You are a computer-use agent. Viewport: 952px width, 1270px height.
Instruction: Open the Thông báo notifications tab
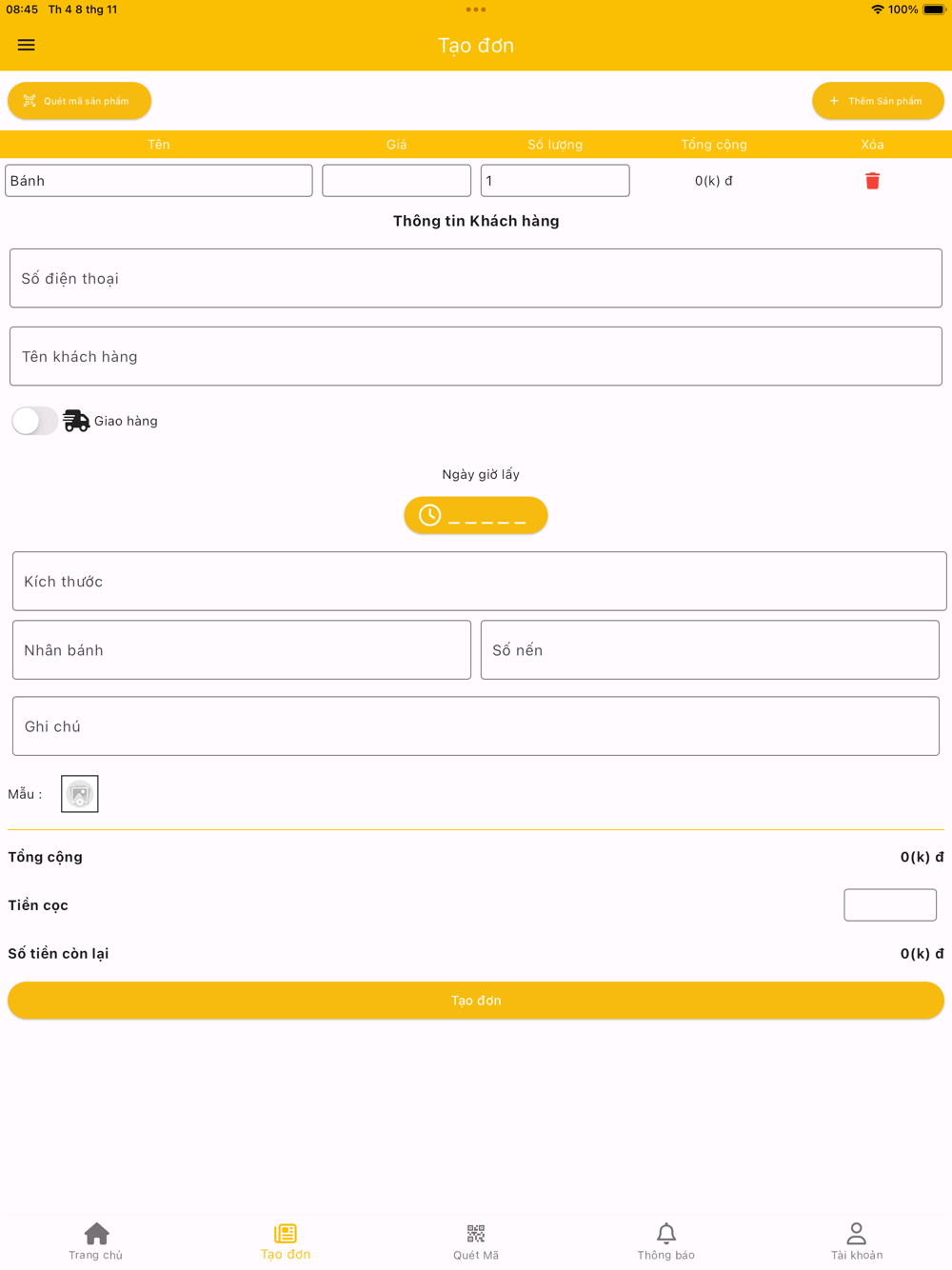[x=666, y=1241]
